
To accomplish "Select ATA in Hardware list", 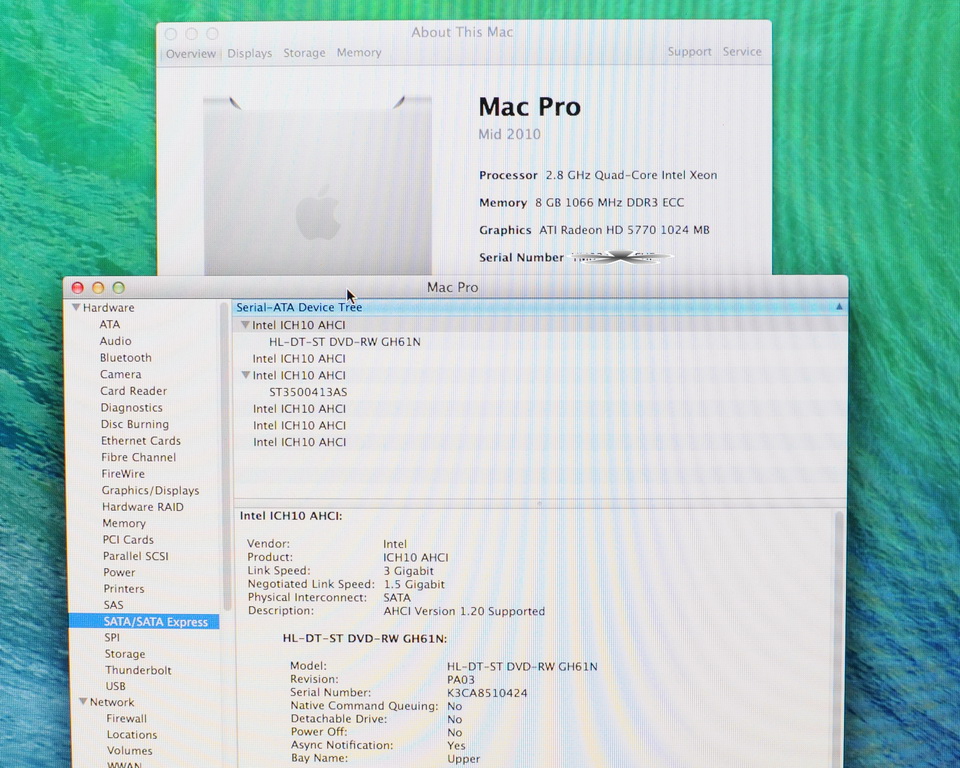I will [x=110, y=325].
